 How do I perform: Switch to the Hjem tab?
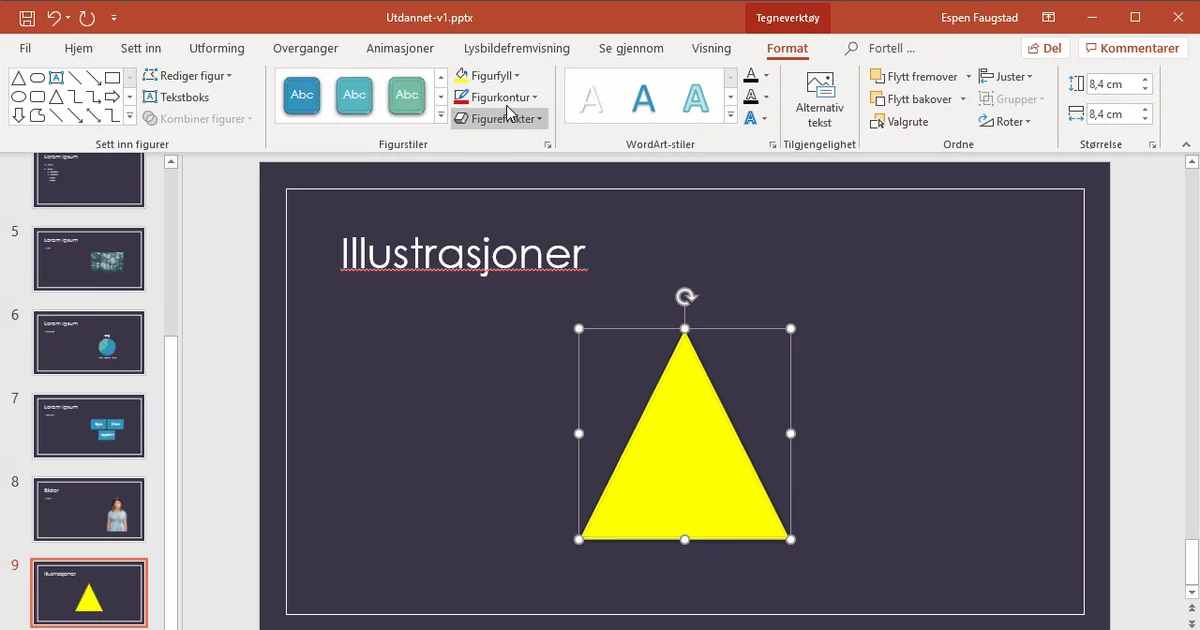point(78,48)
